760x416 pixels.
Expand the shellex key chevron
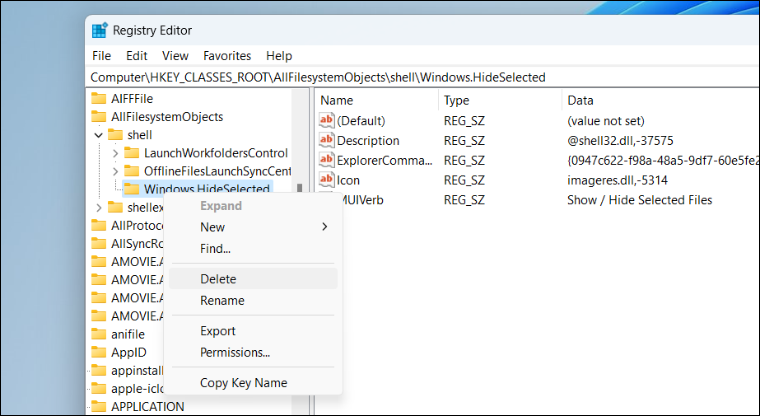tap(99, 208)
